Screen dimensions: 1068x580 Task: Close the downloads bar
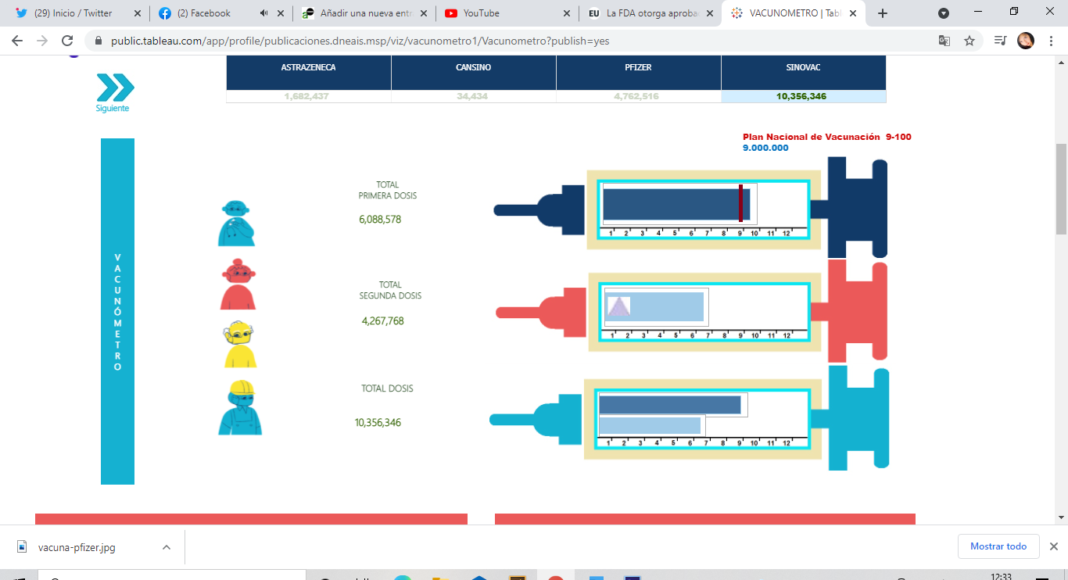click(1054, 546)
